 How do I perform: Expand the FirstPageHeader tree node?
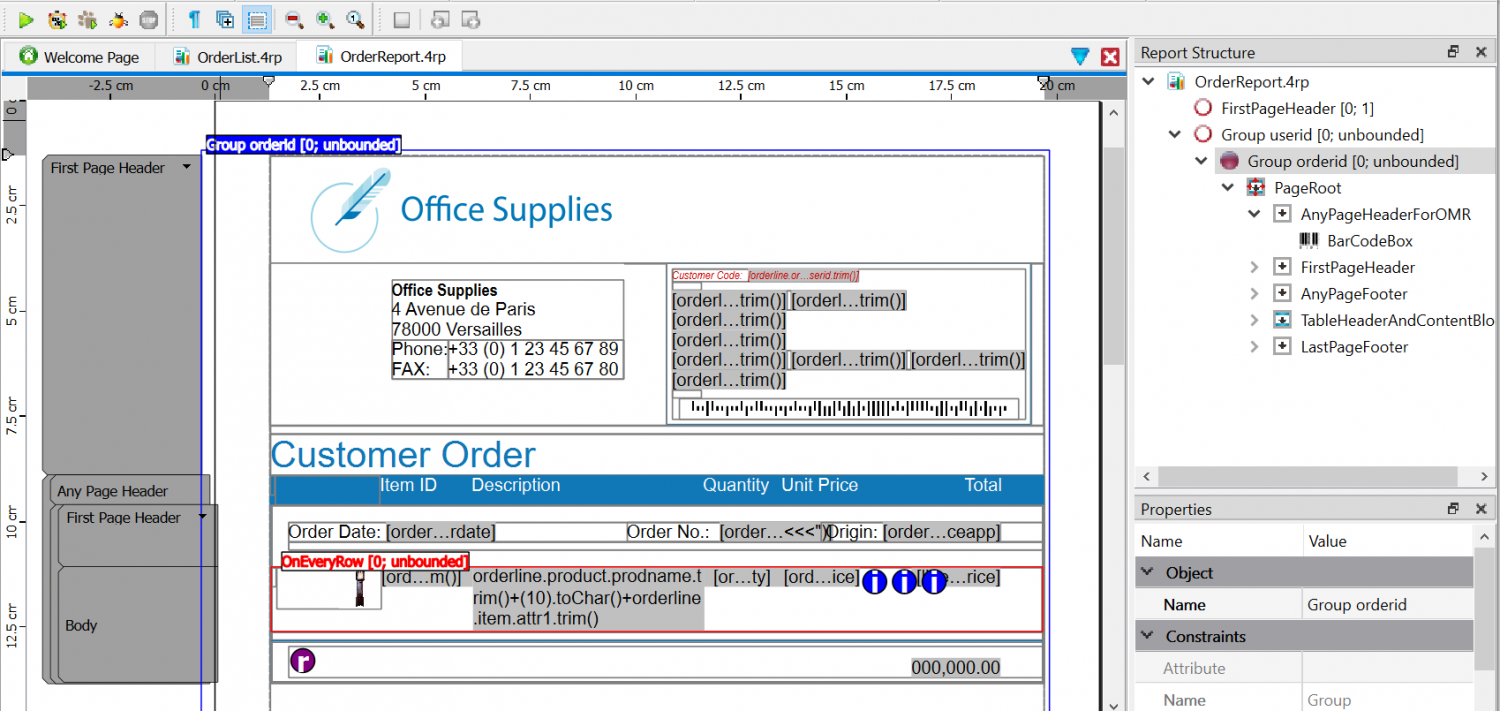pos(1254,267)
